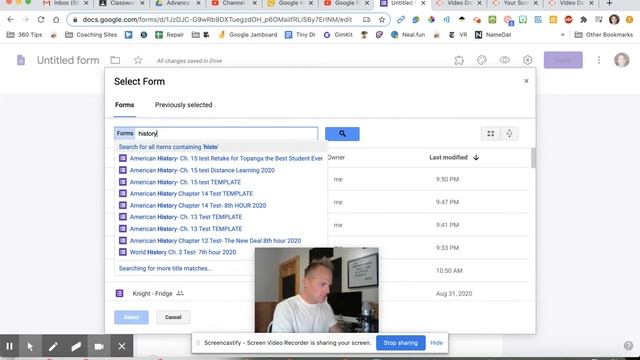Switch to the Channel browser tab
Screen dimensions: 640x360
click(x=233, y=3)
